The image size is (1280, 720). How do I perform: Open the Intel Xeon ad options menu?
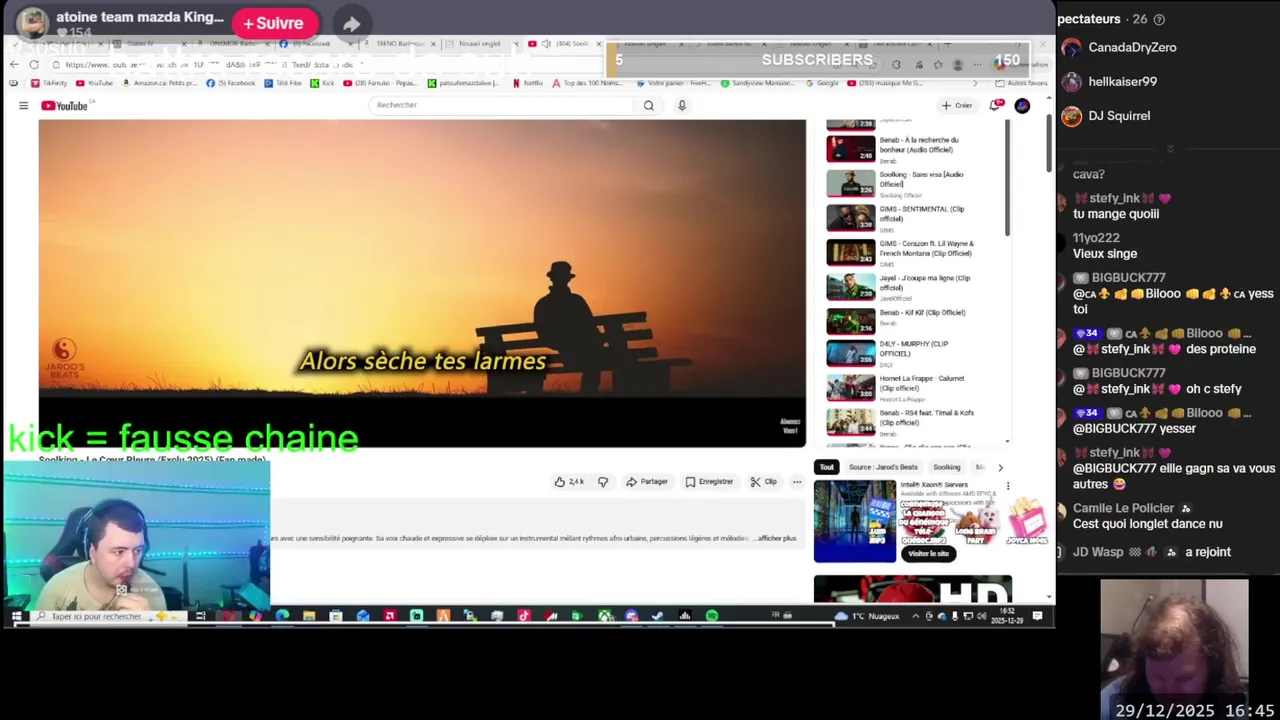click(1007, 486)
